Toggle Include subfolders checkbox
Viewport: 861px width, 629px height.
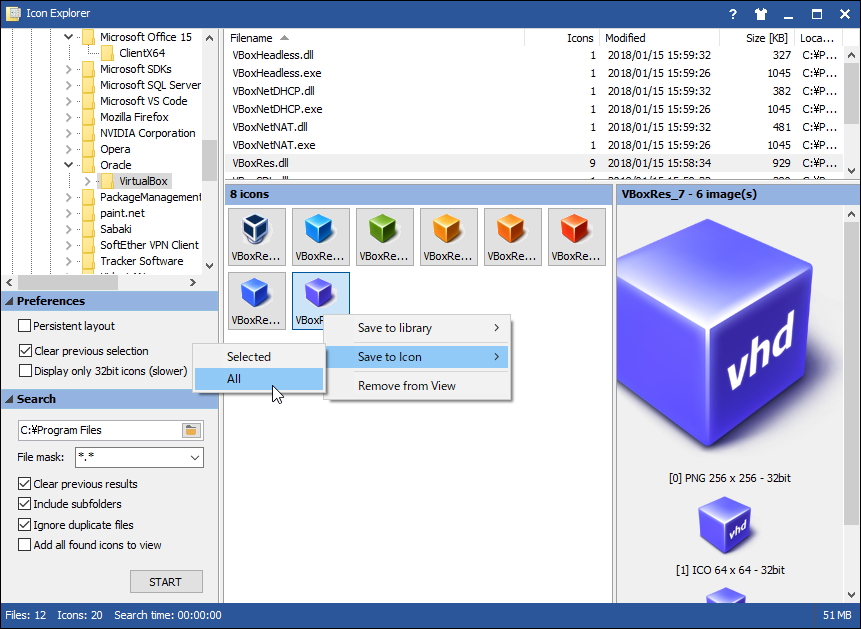point(25,504)
